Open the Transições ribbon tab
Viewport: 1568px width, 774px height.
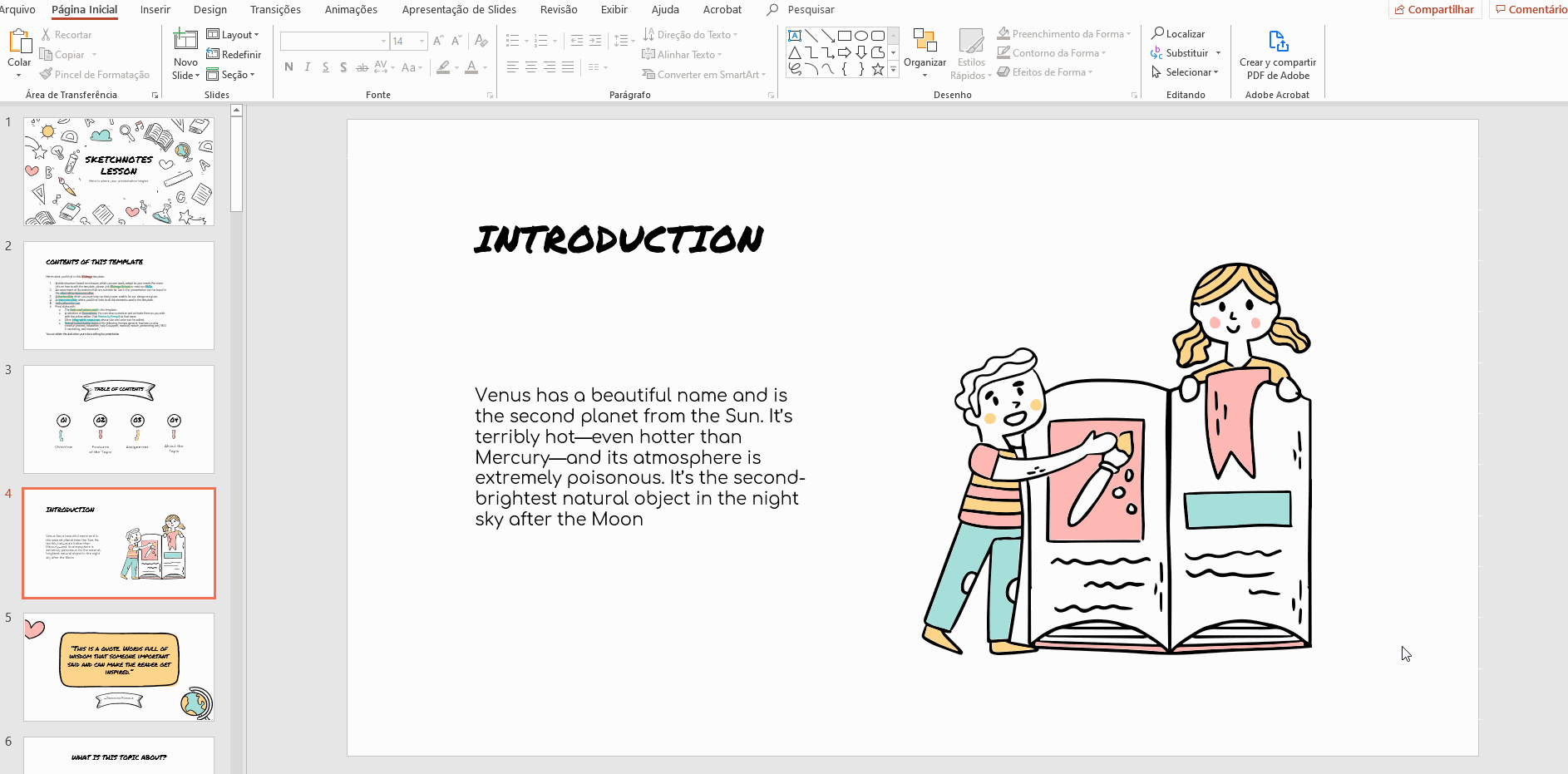pyautogui.click(x=275, y=10)
